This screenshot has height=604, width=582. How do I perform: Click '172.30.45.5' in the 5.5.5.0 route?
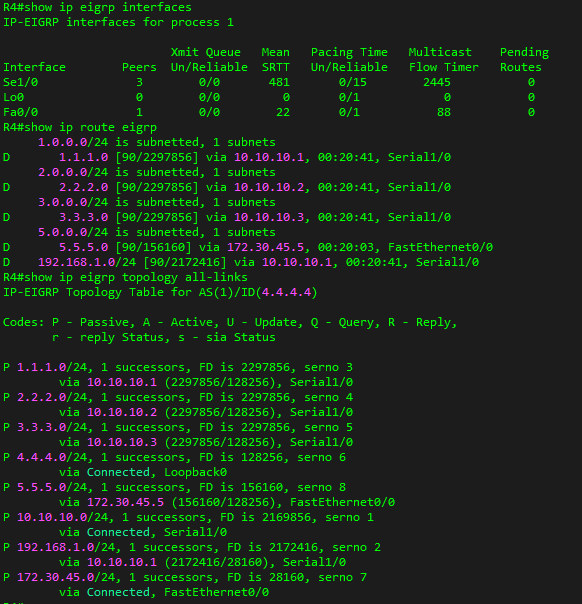(265, 248)
